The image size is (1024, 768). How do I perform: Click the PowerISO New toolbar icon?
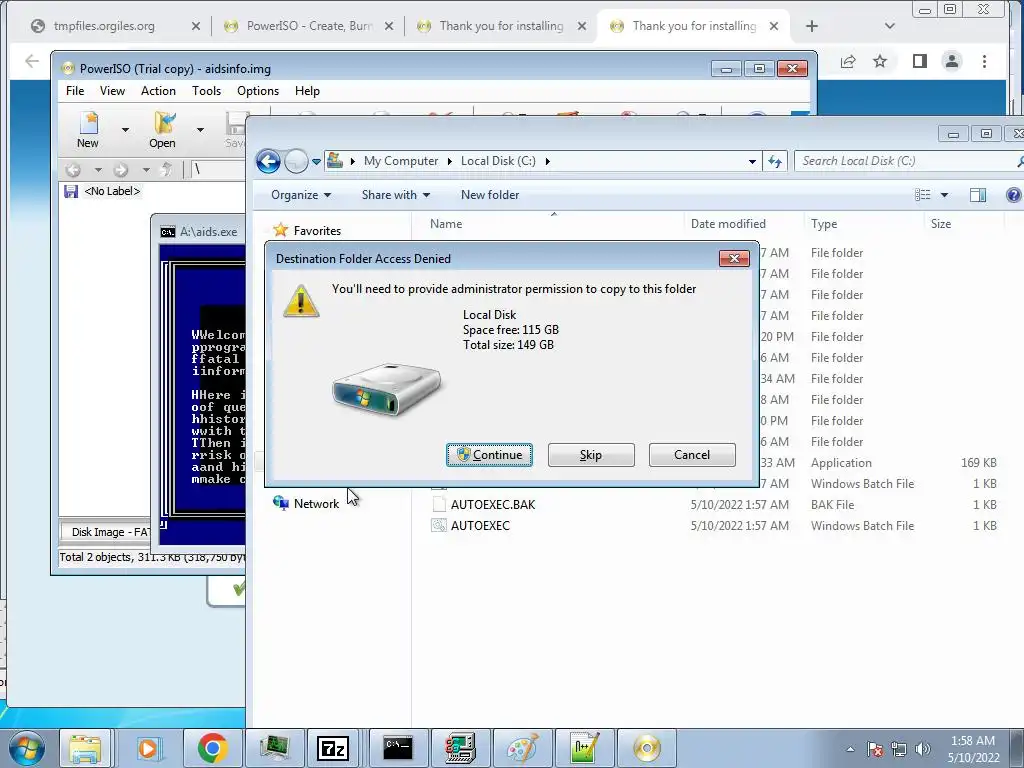click(88, 130)
